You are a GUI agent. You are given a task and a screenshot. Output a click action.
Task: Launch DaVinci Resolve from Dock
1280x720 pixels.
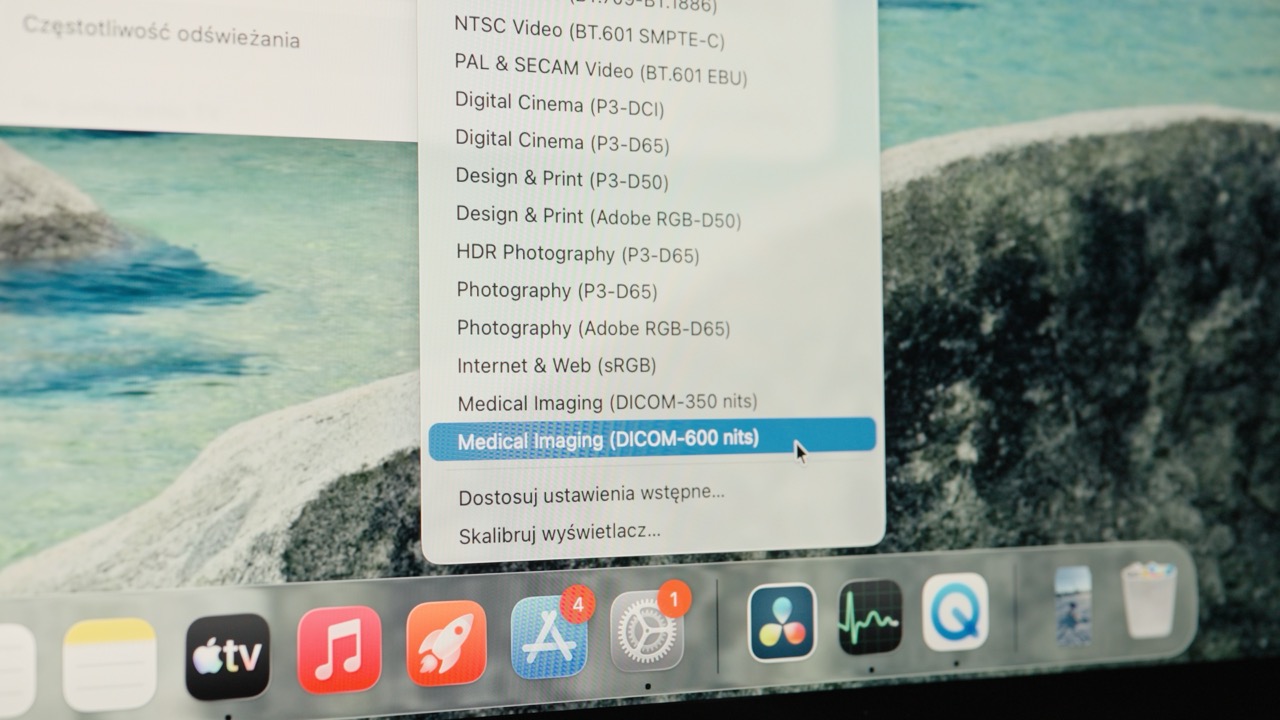pos(782,622)
